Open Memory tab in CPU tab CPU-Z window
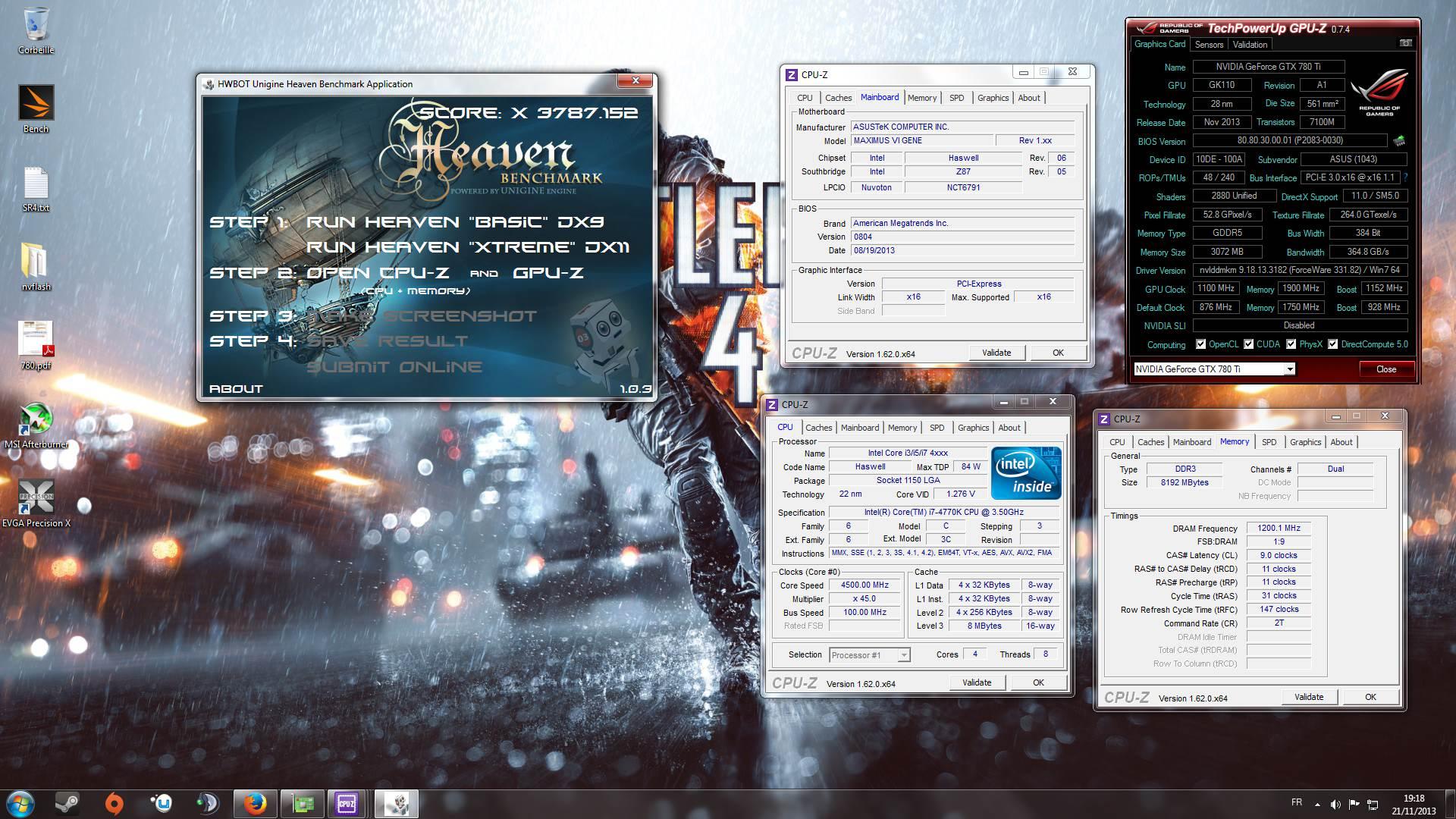Viewport: 1456px width, 819px height. (x=902, y=428)
